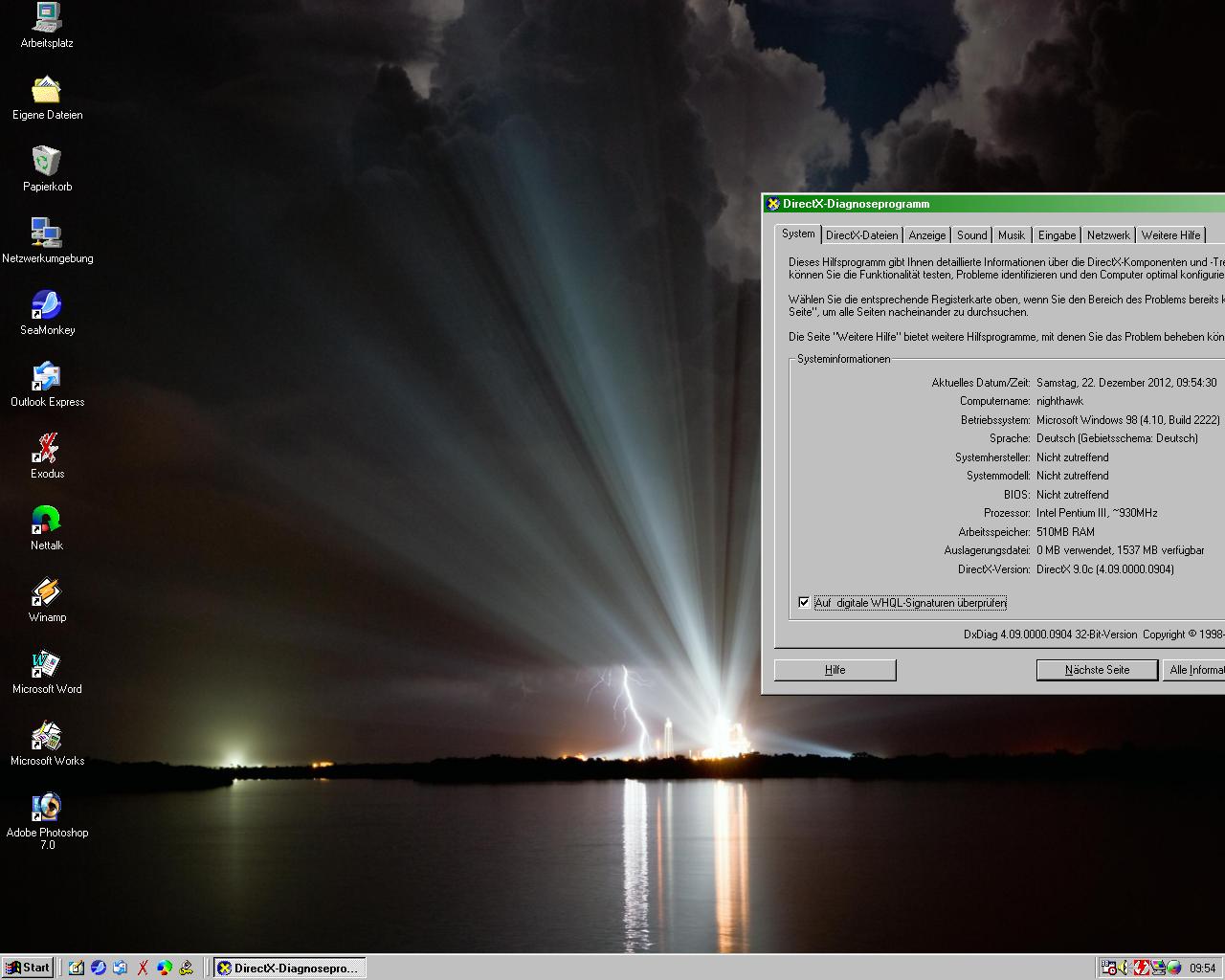The height and width of the screenshot is (980, 1225).
Task: Click the red X Exodus quick launch icon
Action: 143,968
